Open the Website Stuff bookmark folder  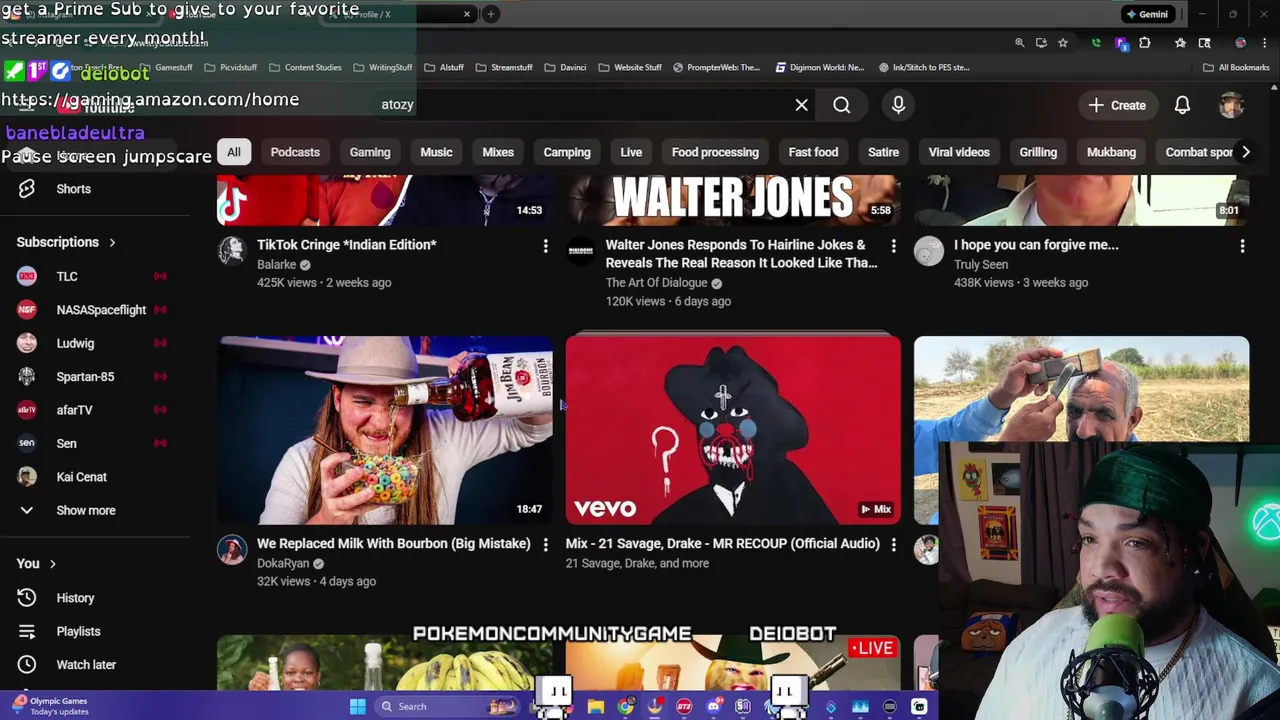pyautogui.click(x=629, y=67)
